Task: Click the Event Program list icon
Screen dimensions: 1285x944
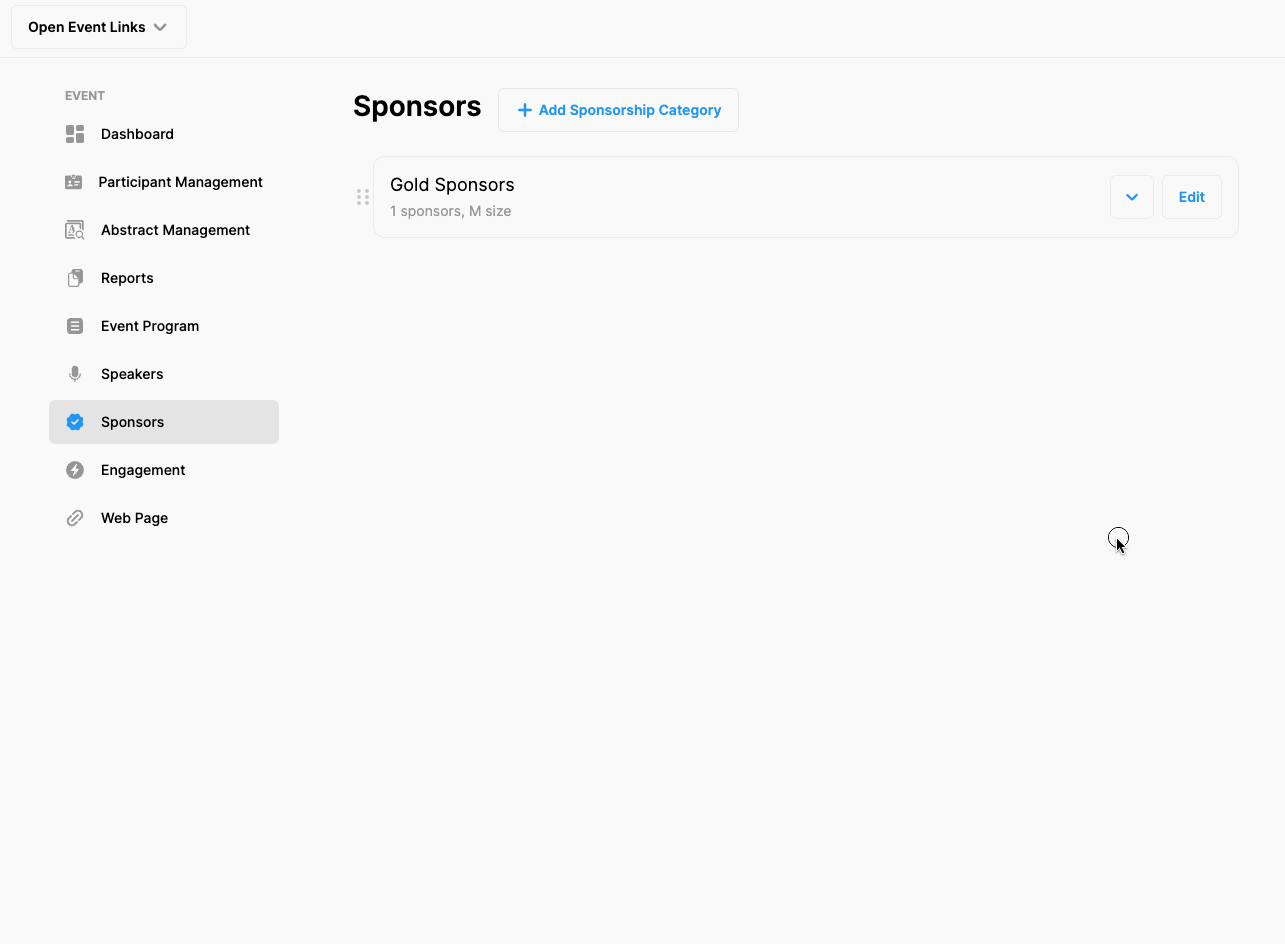Action: pyautogui.click(x=74, y=325)
